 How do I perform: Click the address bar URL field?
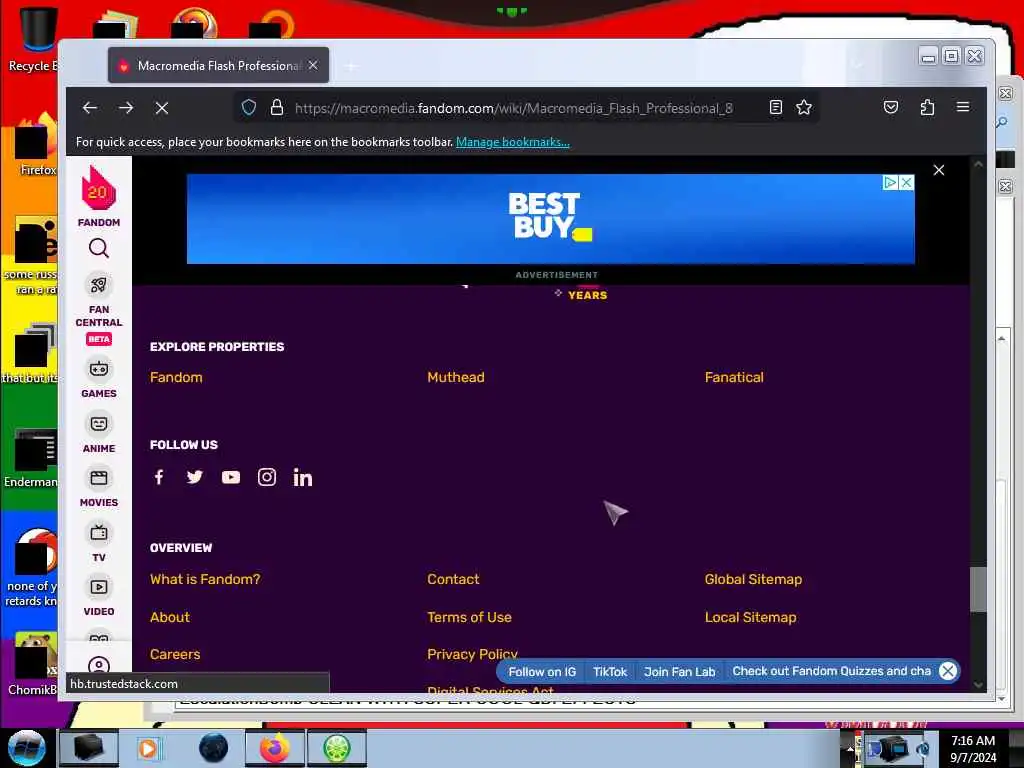514,108
